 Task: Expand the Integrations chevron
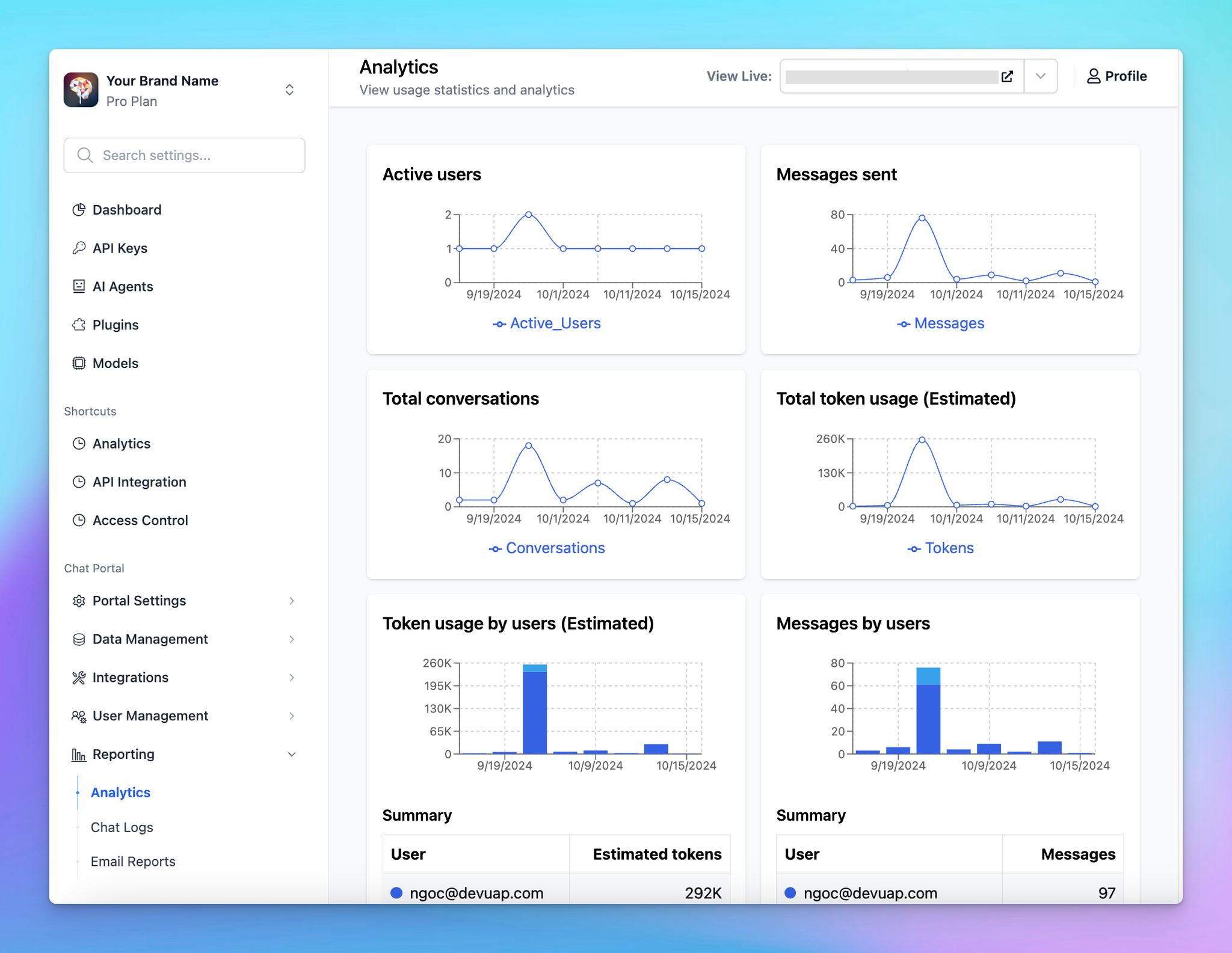292,678
